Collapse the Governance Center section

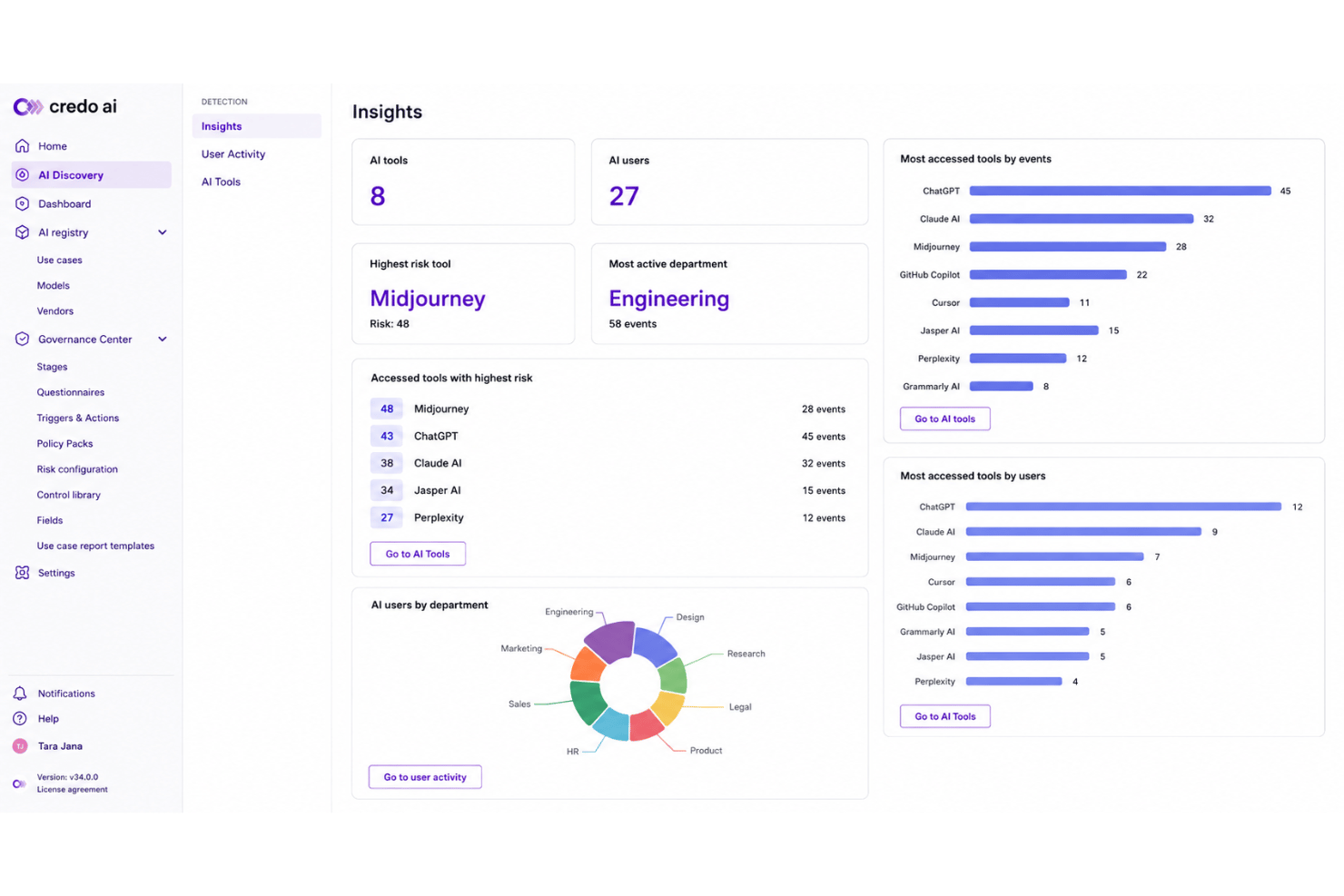coord(163,340)
